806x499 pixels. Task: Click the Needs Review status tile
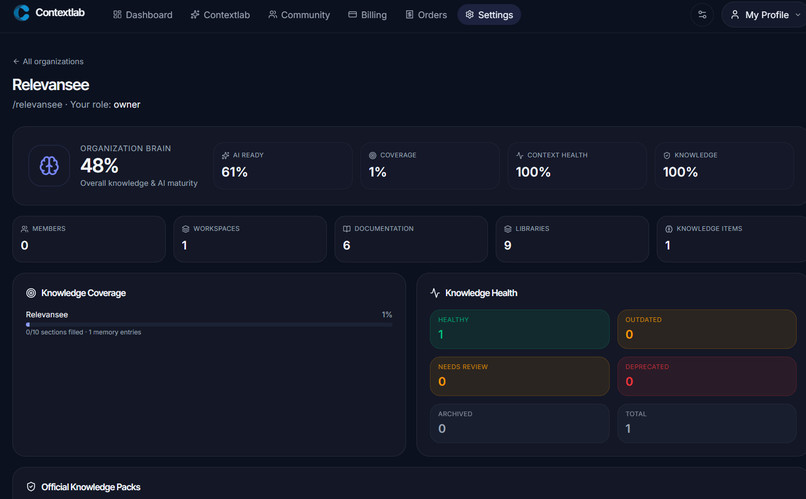(520, 376)
